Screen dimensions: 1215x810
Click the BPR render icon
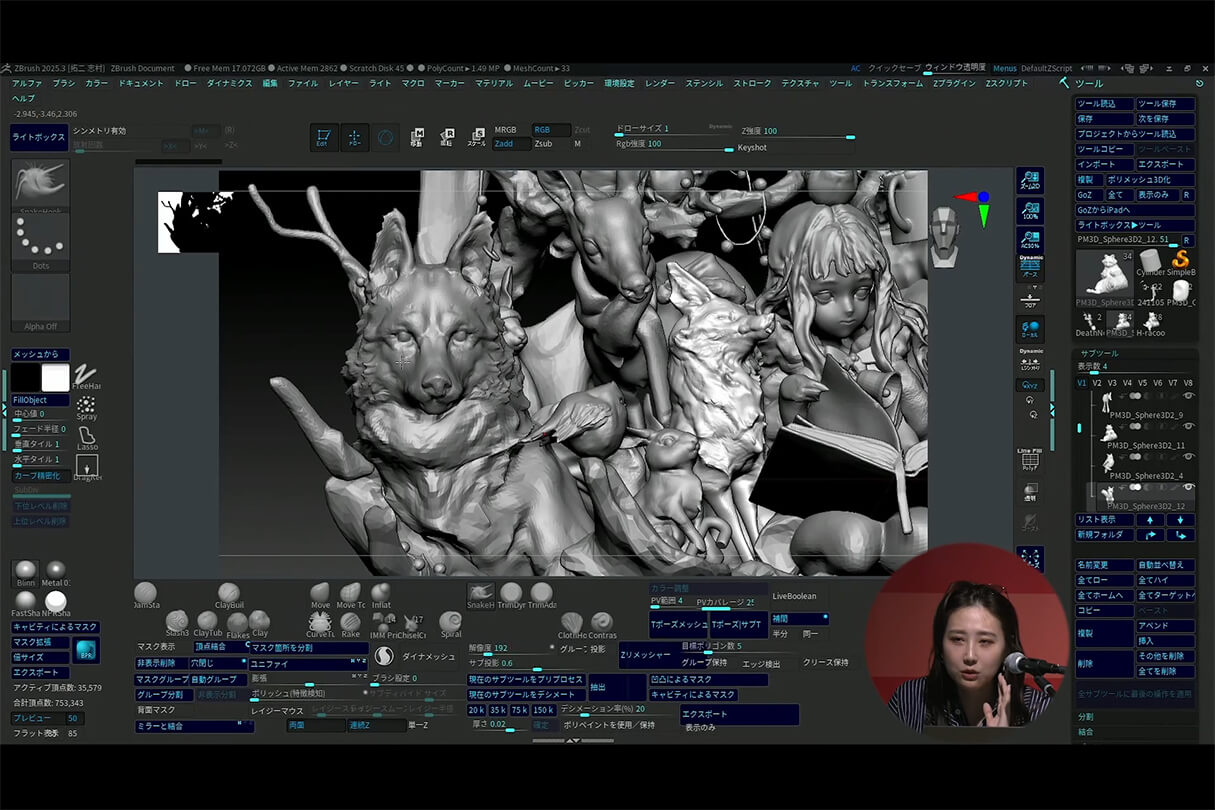86,650
